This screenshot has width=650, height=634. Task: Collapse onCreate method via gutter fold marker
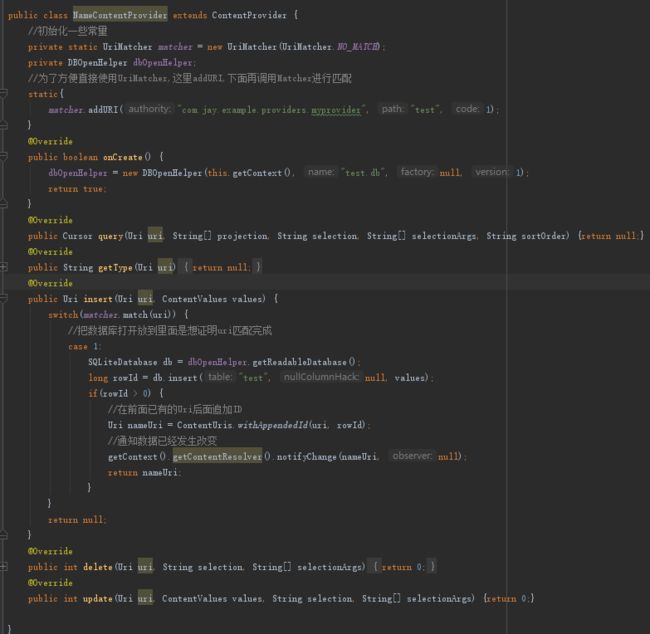click(x=4, y=157)
